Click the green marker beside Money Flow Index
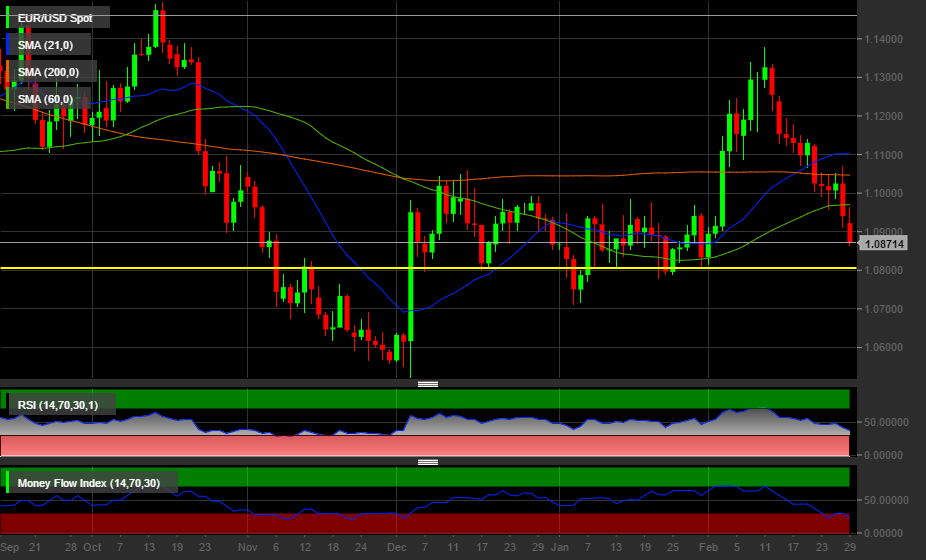This screenshot has height=560, width=926. 9,483
